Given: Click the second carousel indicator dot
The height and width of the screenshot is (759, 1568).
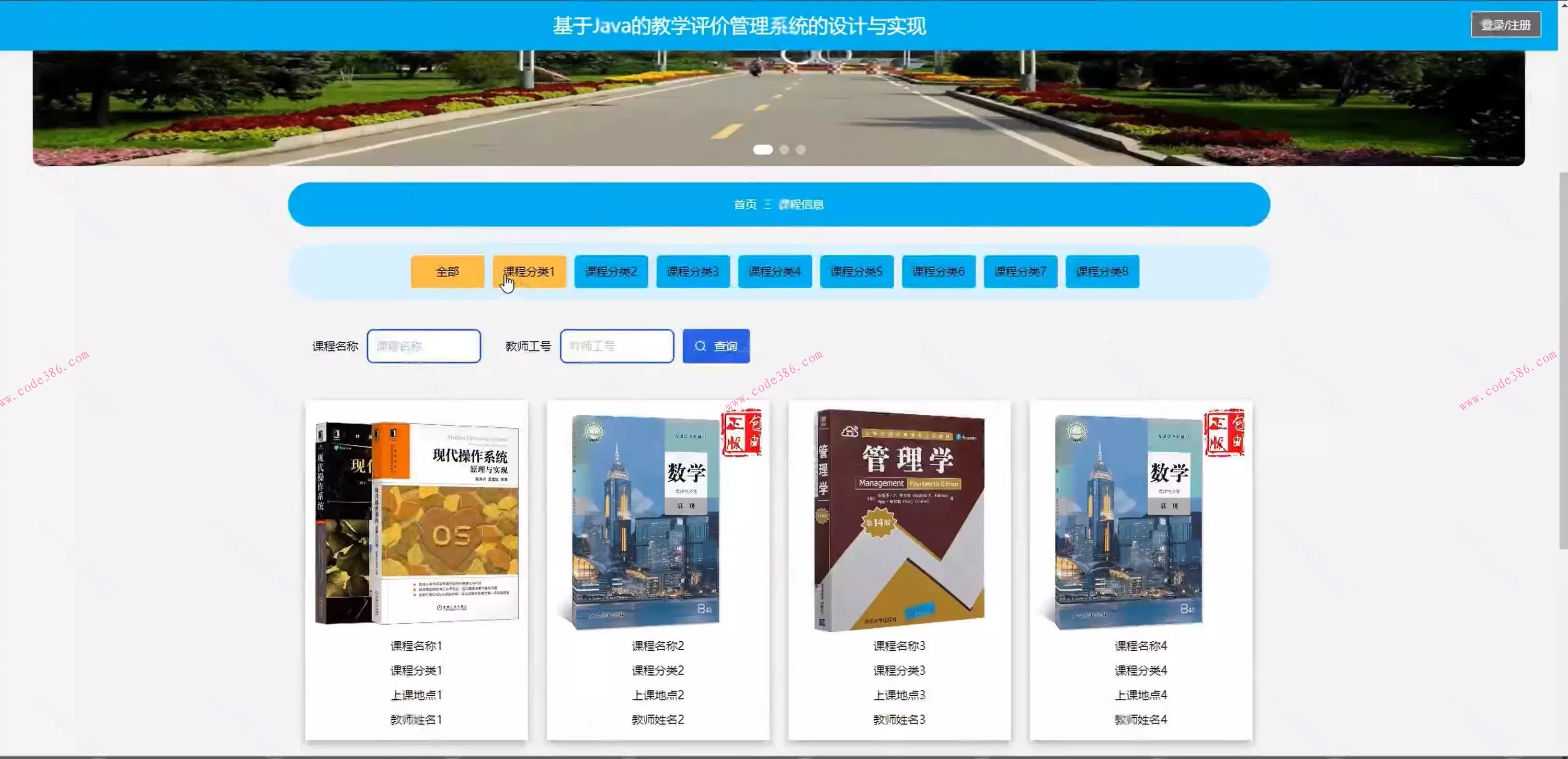Looking at the screenshot, I should pyautogui.click(x=784, y=149).
